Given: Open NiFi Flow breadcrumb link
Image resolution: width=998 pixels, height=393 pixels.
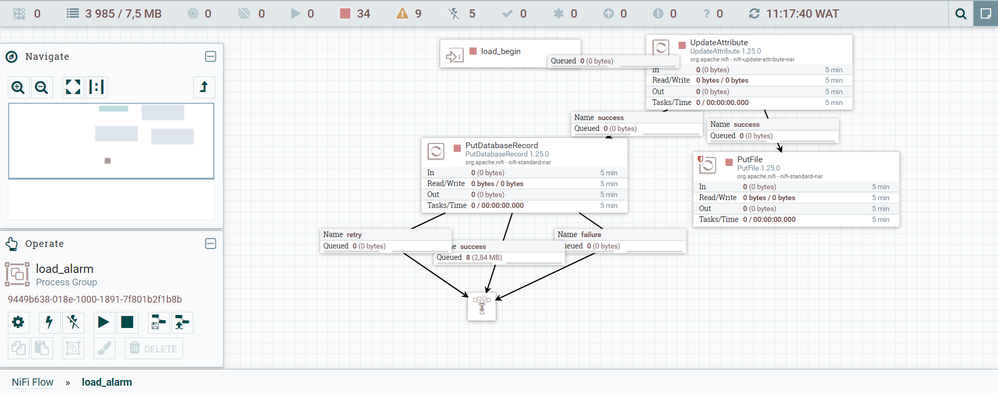Looking at the screenshot, I should tap(32, 382).
